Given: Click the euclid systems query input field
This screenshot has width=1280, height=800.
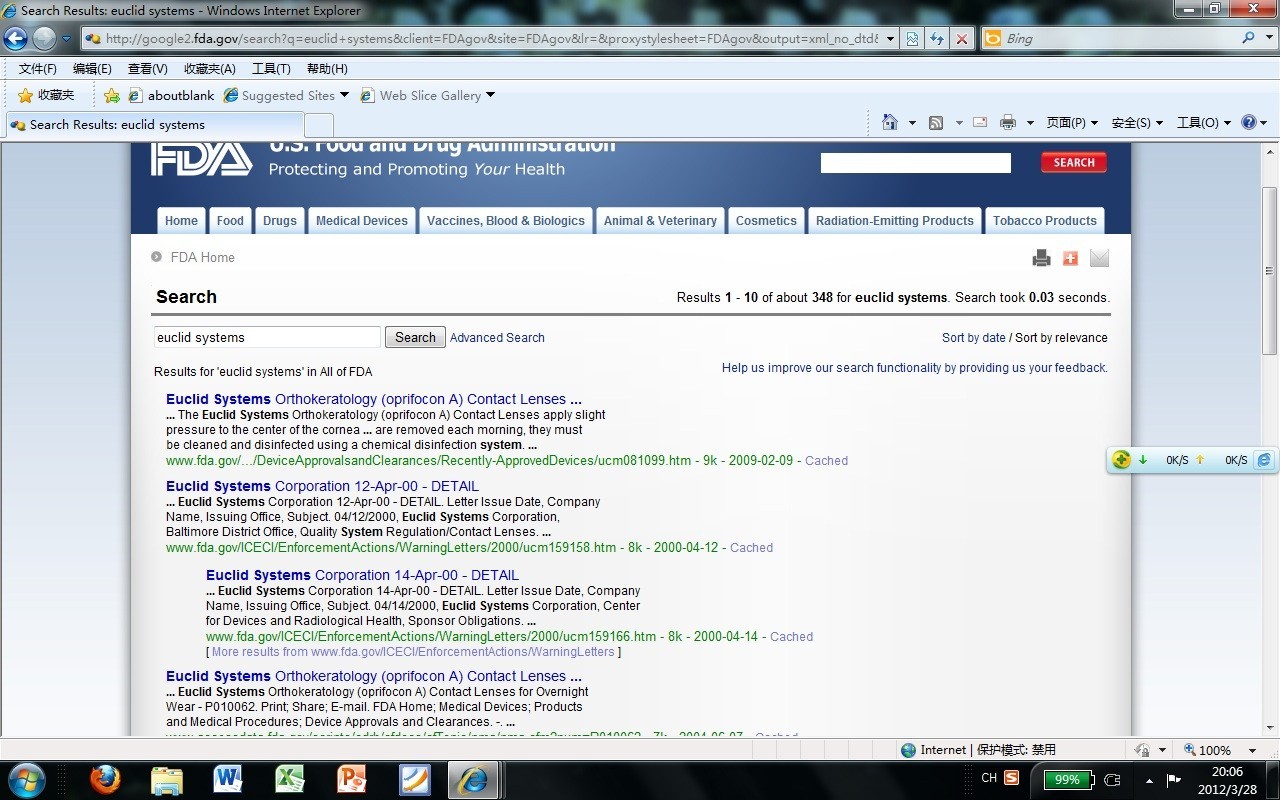Looking at the screenshot, I should coord(267,337).
